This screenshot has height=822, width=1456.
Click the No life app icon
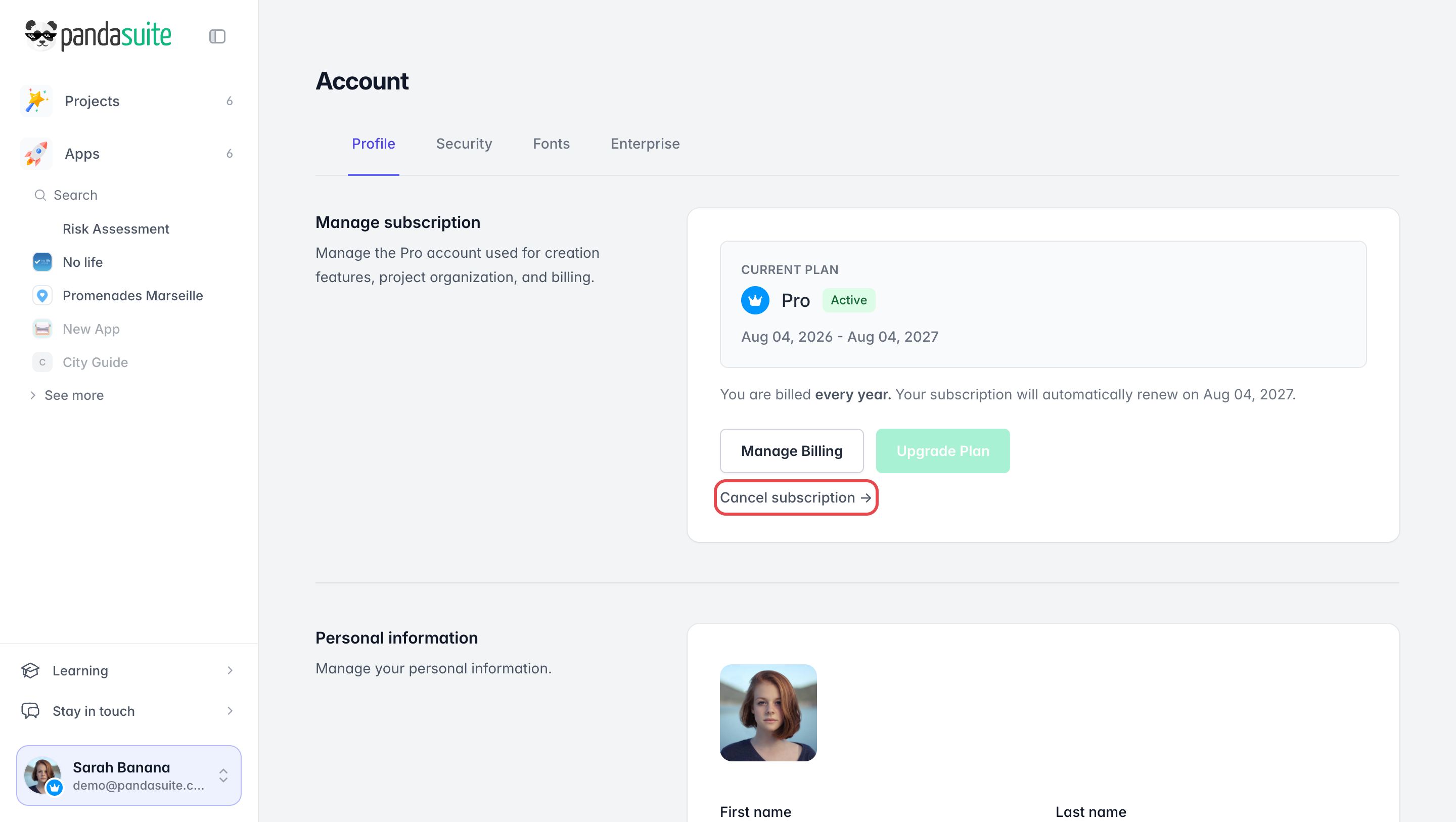[42, 262]
